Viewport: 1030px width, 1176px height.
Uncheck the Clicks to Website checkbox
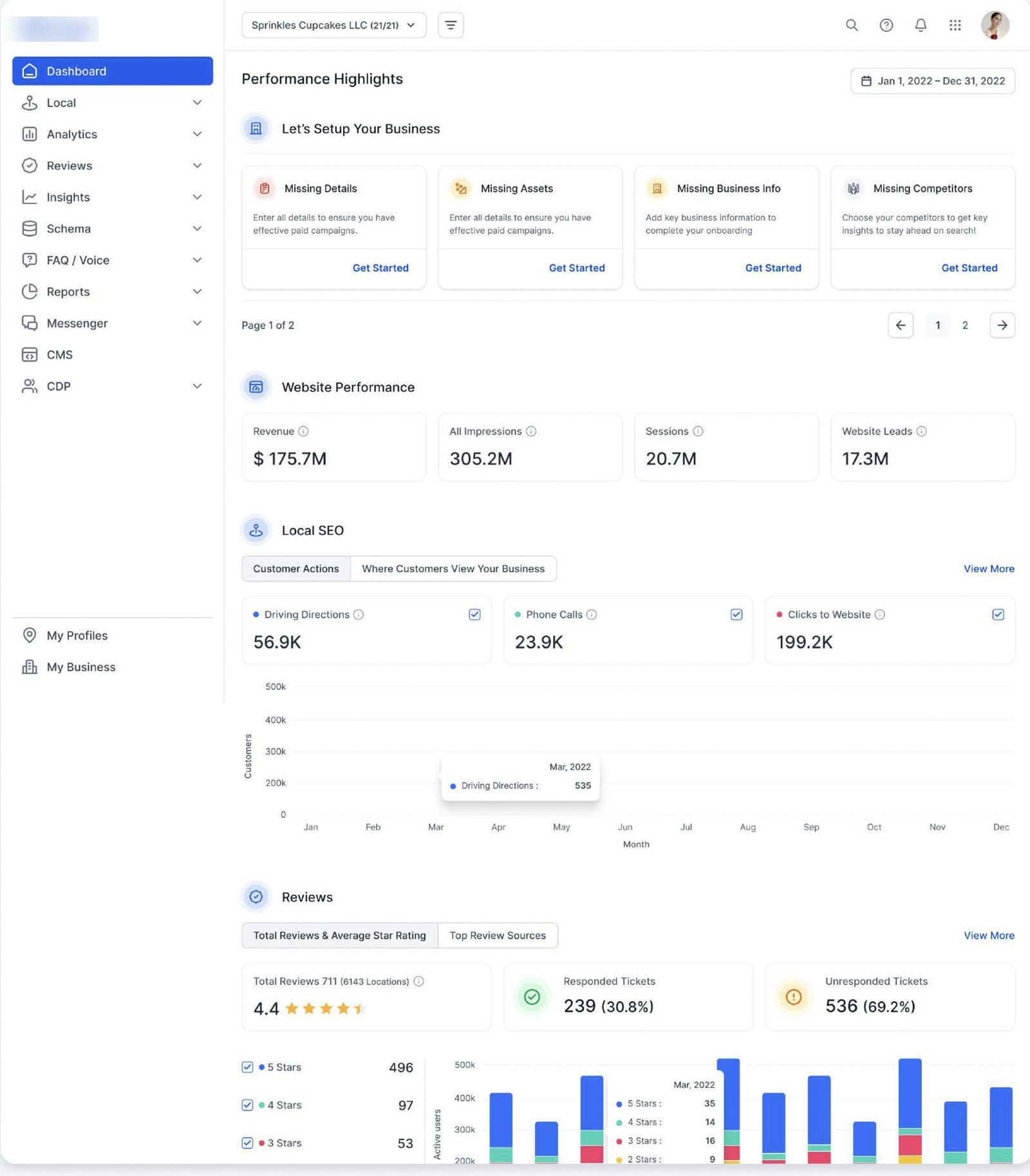click(998, 615)
